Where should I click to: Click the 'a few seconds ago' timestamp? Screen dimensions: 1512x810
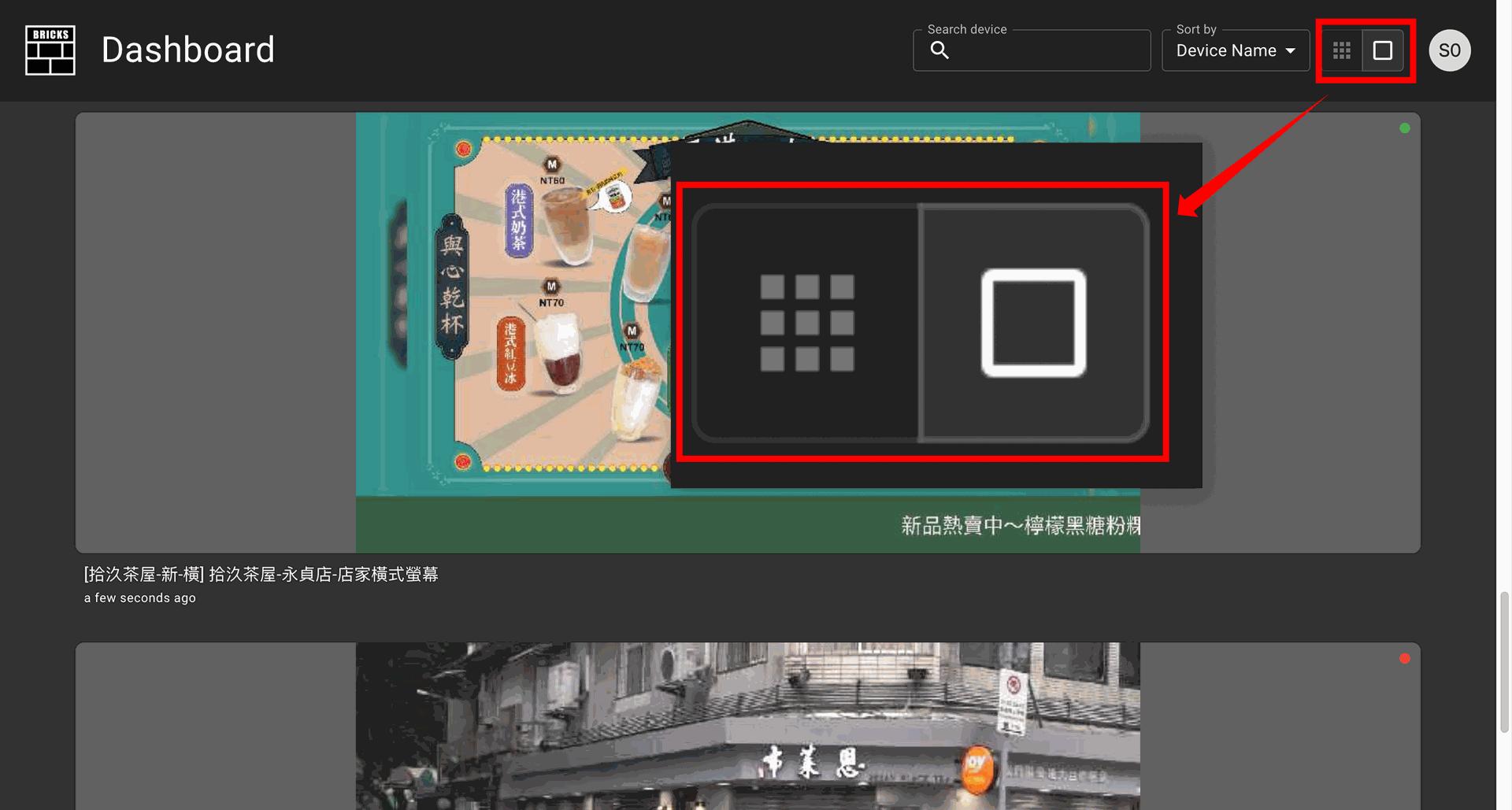click(x=140, y=598)
